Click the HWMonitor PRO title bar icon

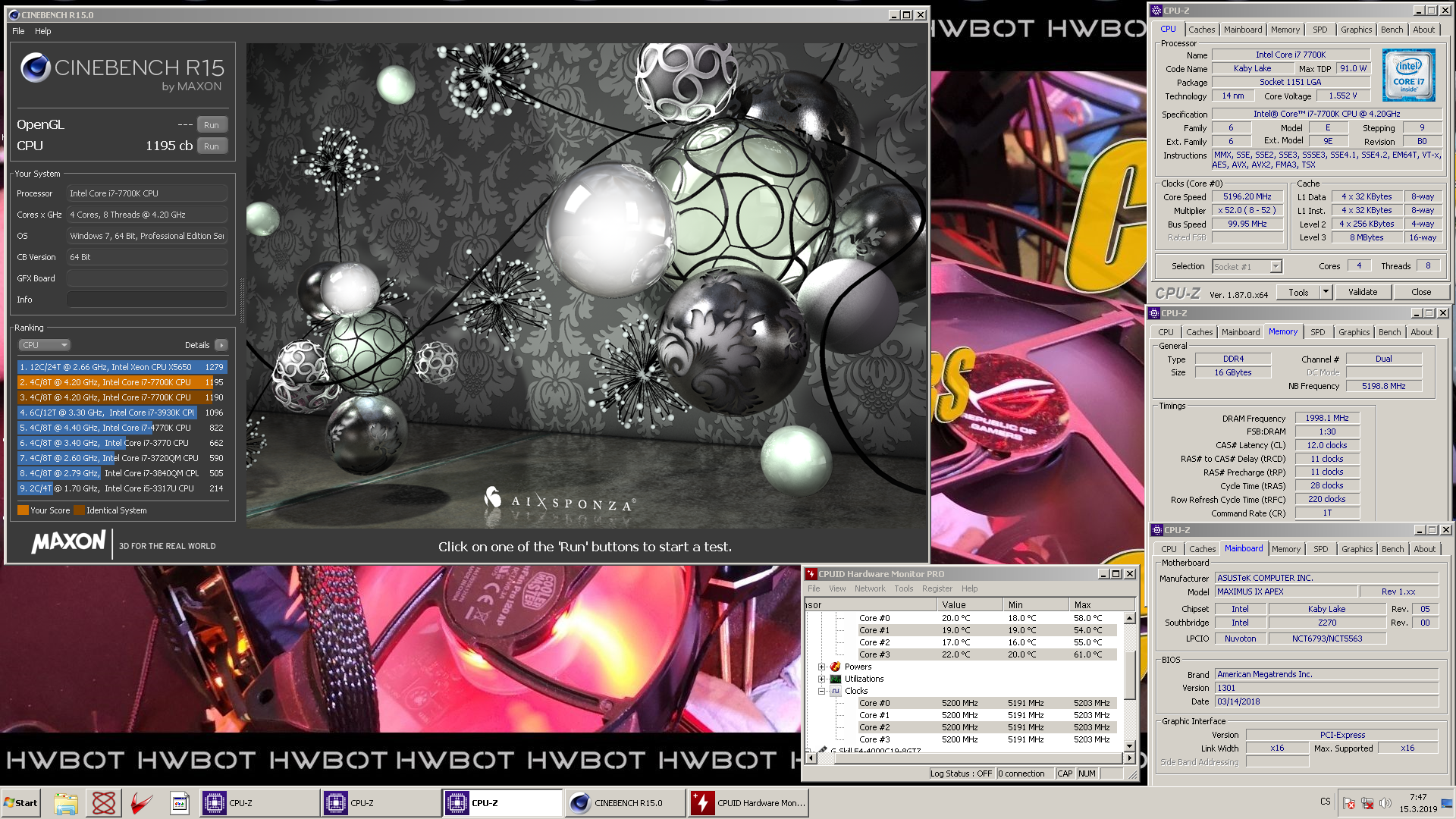click(x=811, y=574)
